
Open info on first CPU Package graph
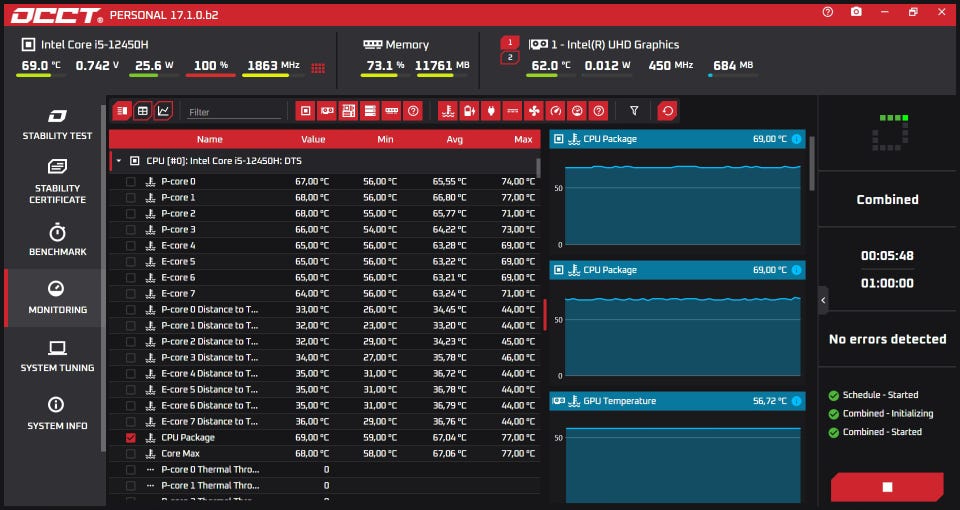click(797, 139)
